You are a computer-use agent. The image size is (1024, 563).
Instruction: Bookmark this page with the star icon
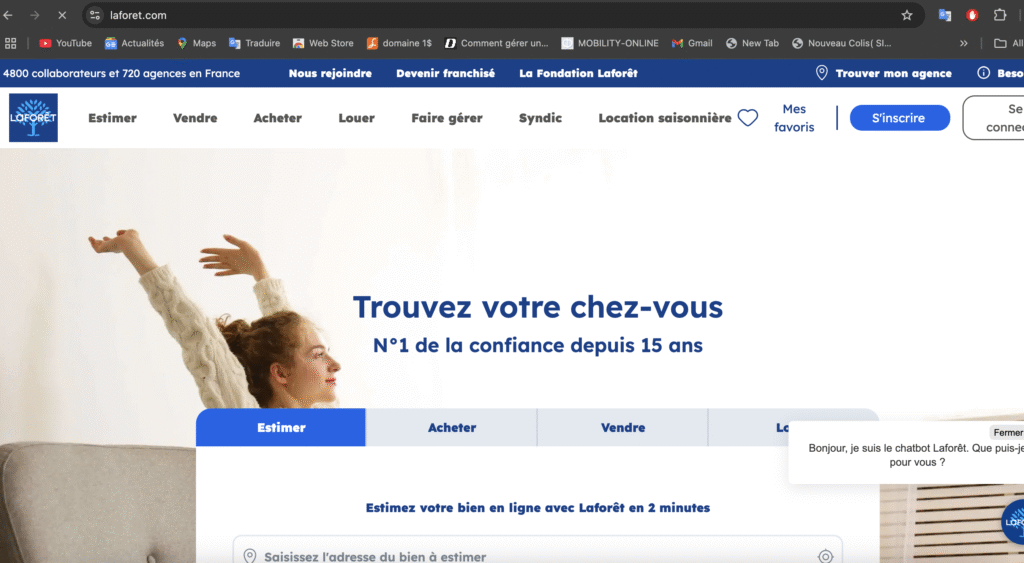tap(906, 15)
